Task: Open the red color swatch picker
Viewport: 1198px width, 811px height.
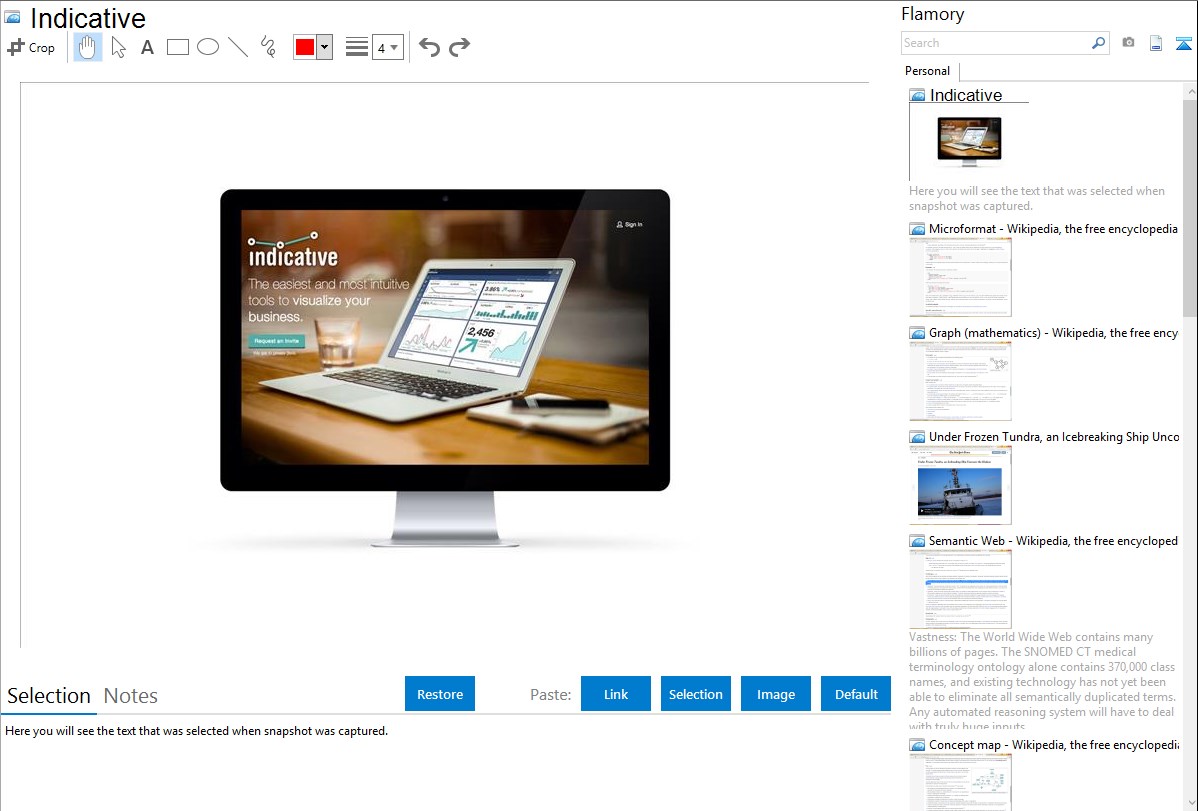Action: pyautogui.click(x=305, y=47)
